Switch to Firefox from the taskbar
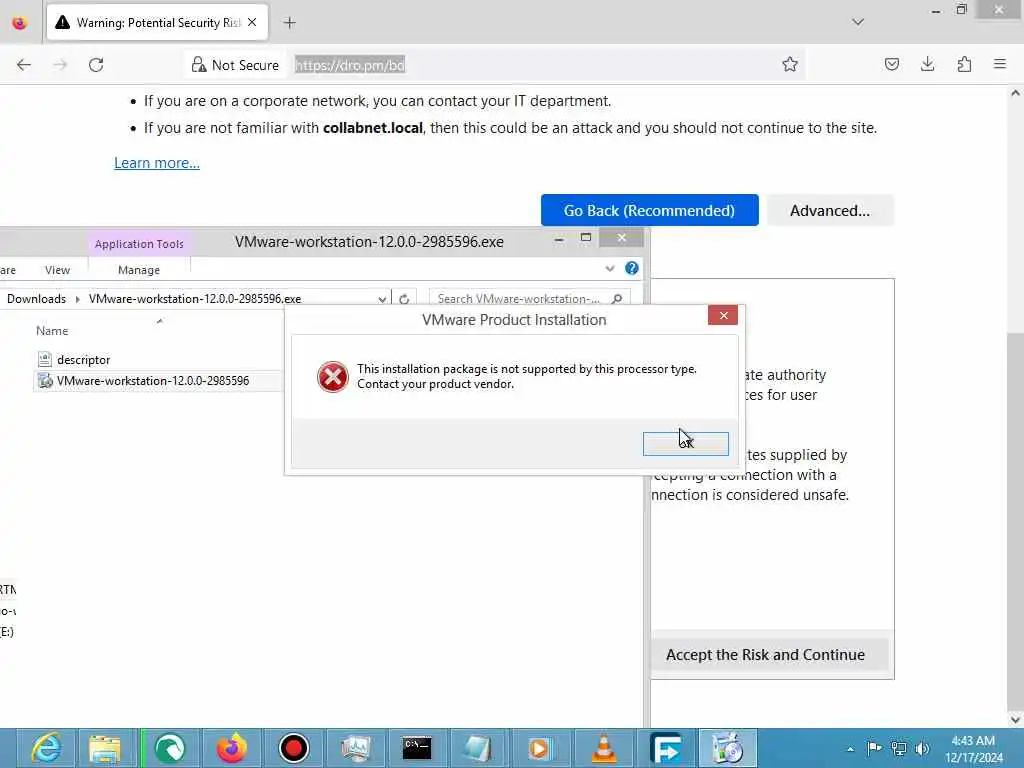 click(x=231, y=748)
